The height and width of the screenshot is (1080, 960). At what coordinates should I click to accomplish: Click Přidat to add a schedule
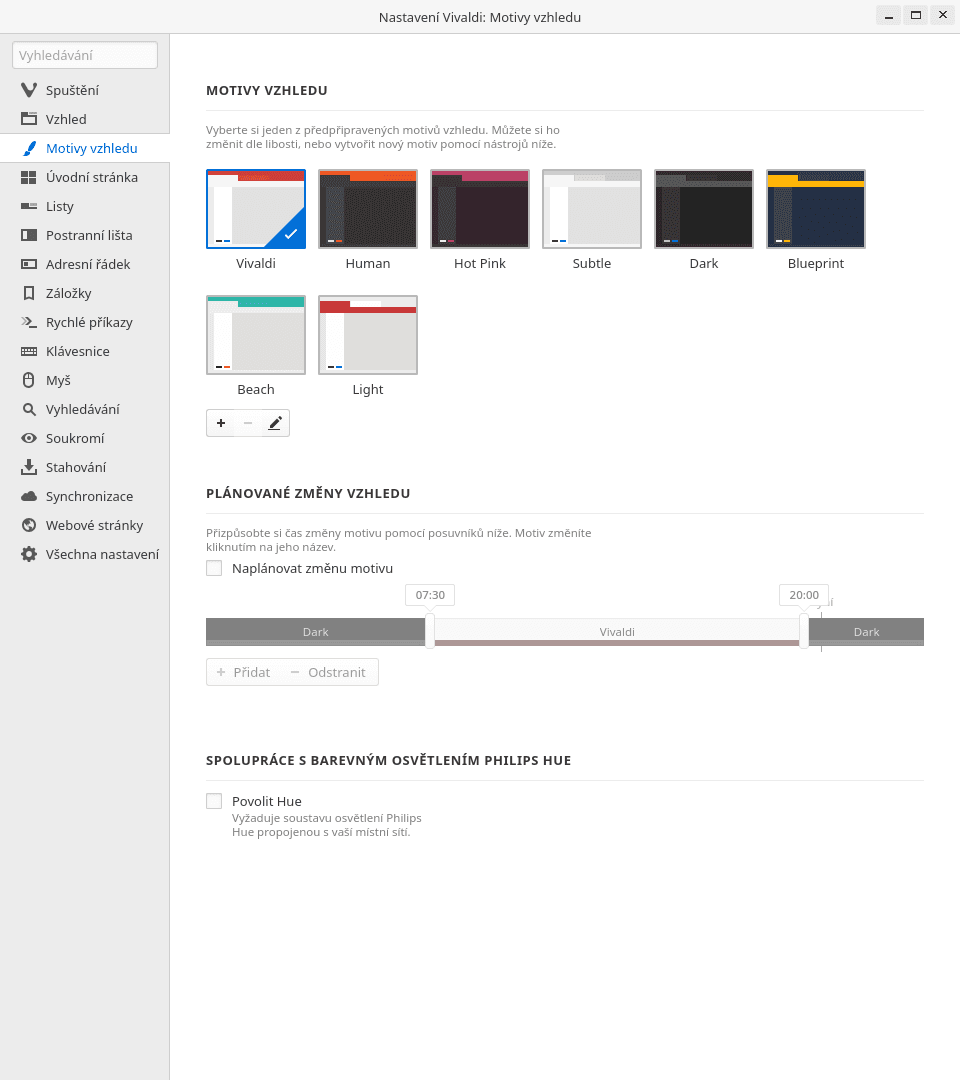[242, 672]
